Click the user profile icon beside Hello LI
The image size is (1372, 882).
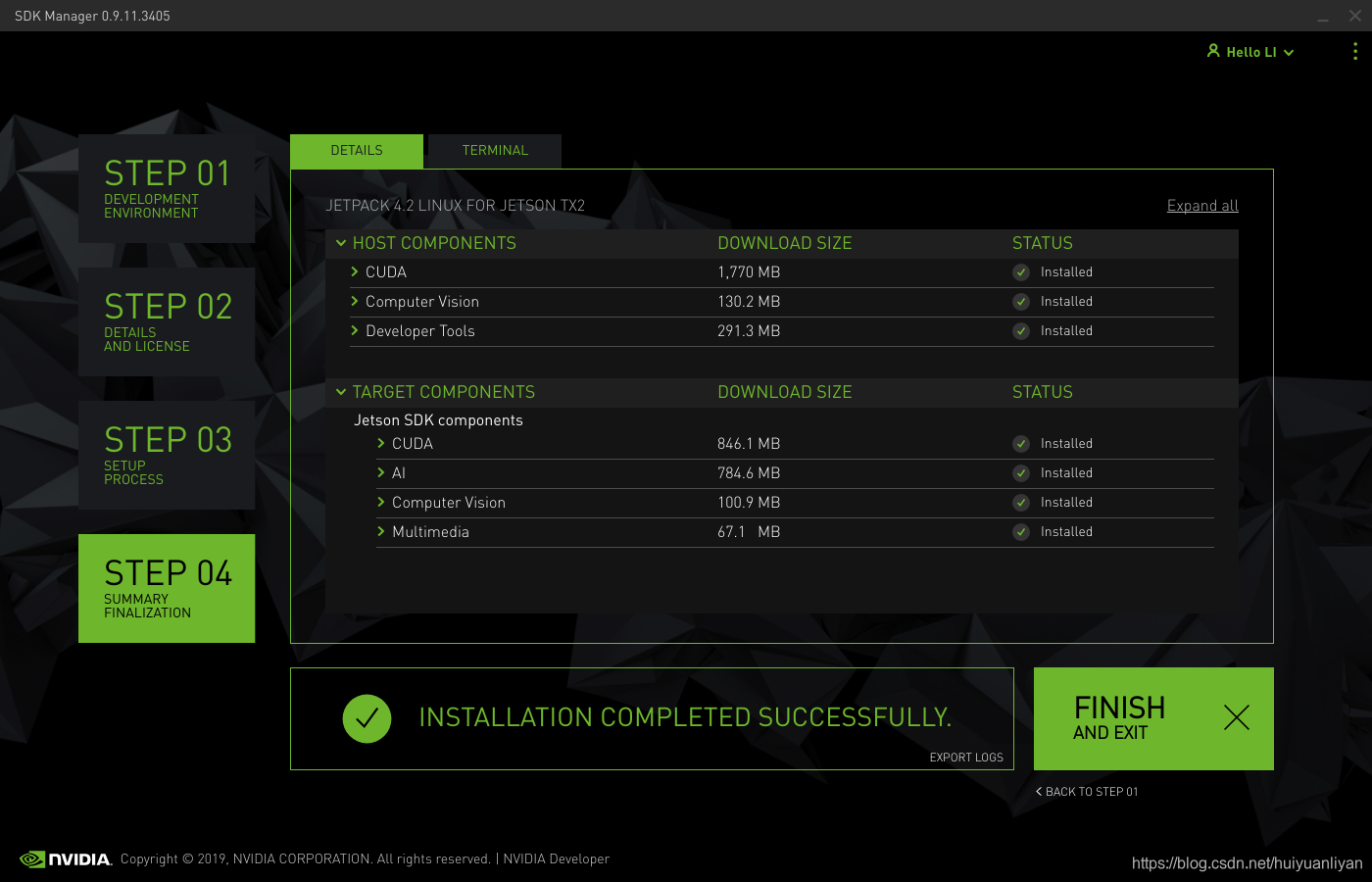1213,51
